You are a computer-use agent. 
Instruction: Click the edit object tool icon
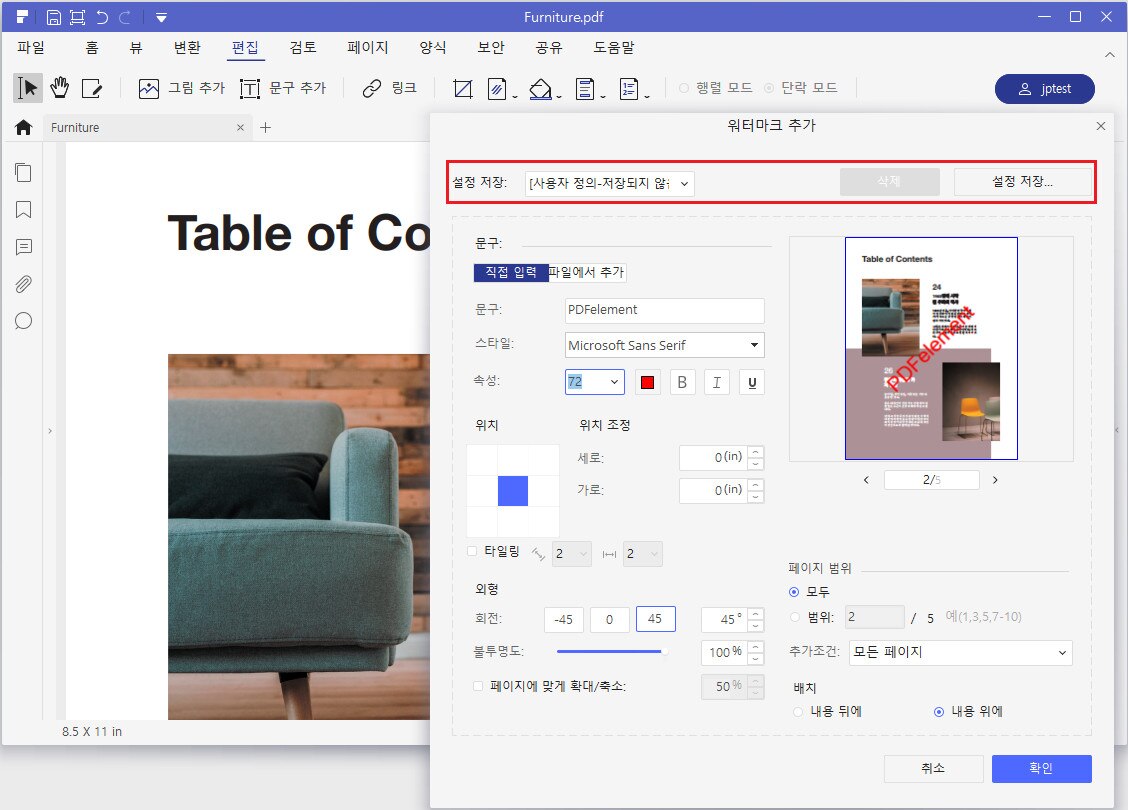pyautogui.click(x=92, y=88)
